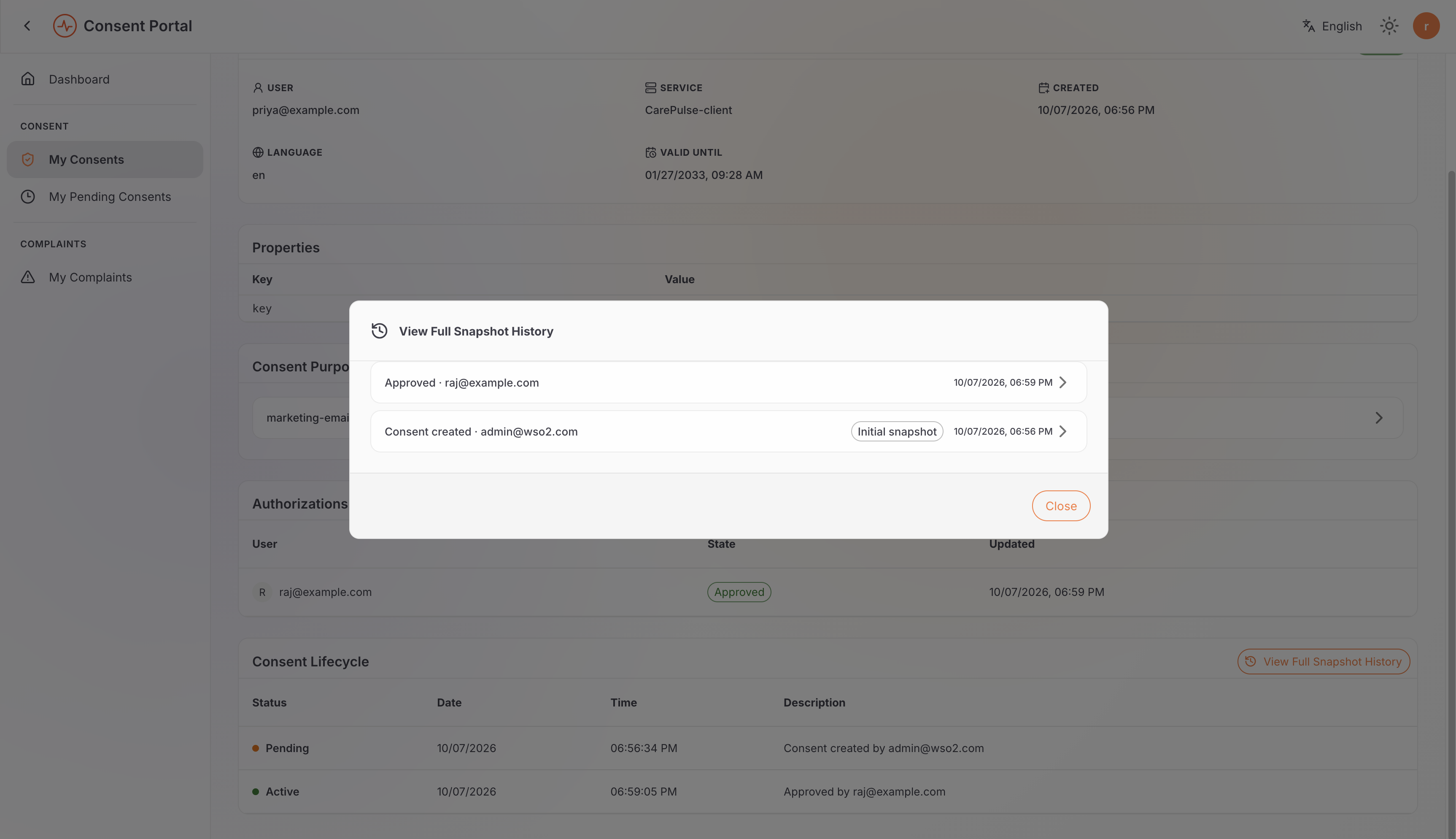Open My Complaints page
1456x839 pixels.
[x=105, y=277]
